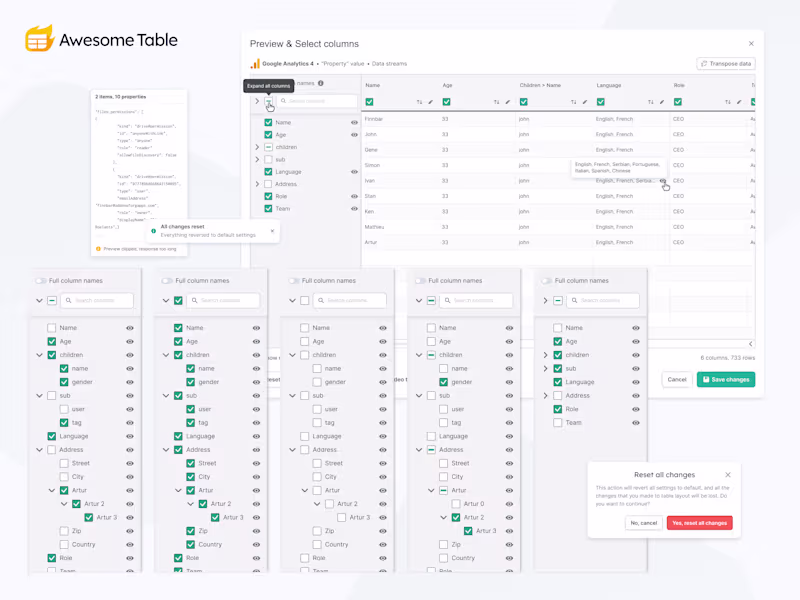Sort the Role column in the preview table
The height and width of the screenshot is (600, 800).
point(728,102)
